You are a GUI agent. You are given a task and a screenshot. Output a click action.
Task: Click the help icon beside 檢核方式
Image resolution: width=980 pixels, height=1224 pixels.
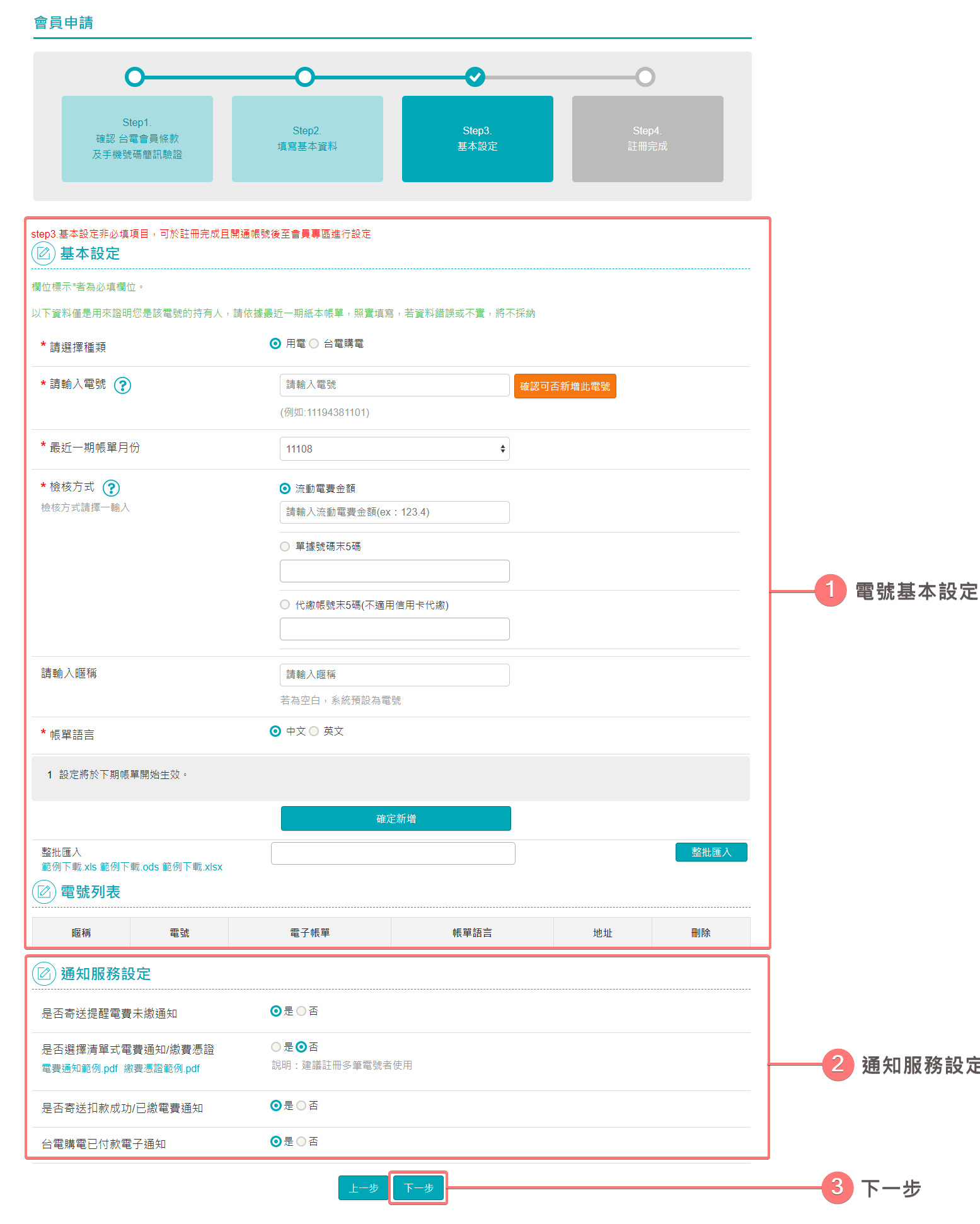[x=112, y=488]
